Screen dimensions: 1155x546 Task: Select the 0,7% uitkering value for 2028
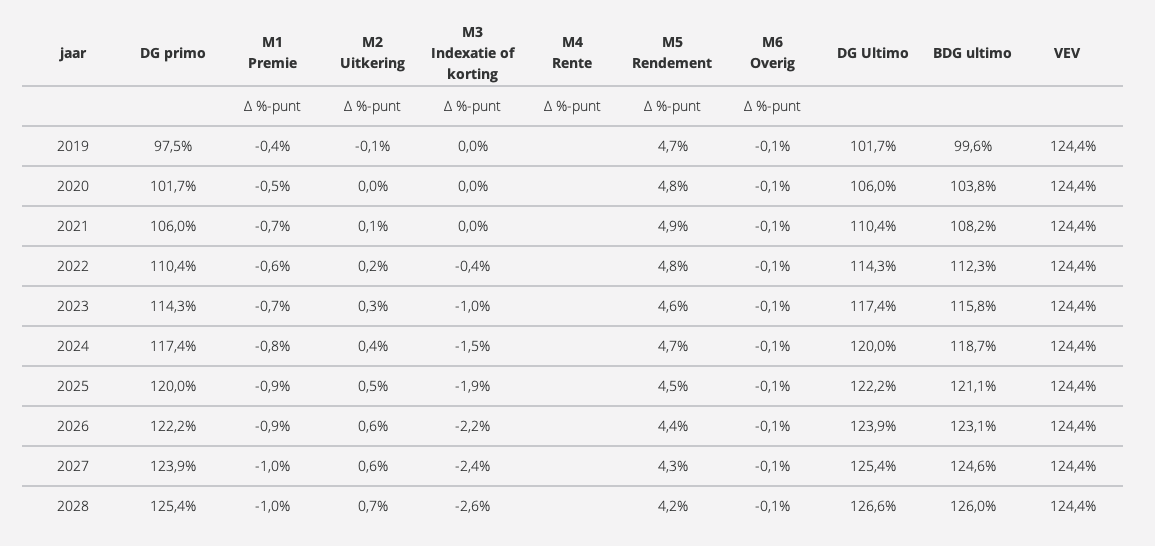[x=373, y=506]
